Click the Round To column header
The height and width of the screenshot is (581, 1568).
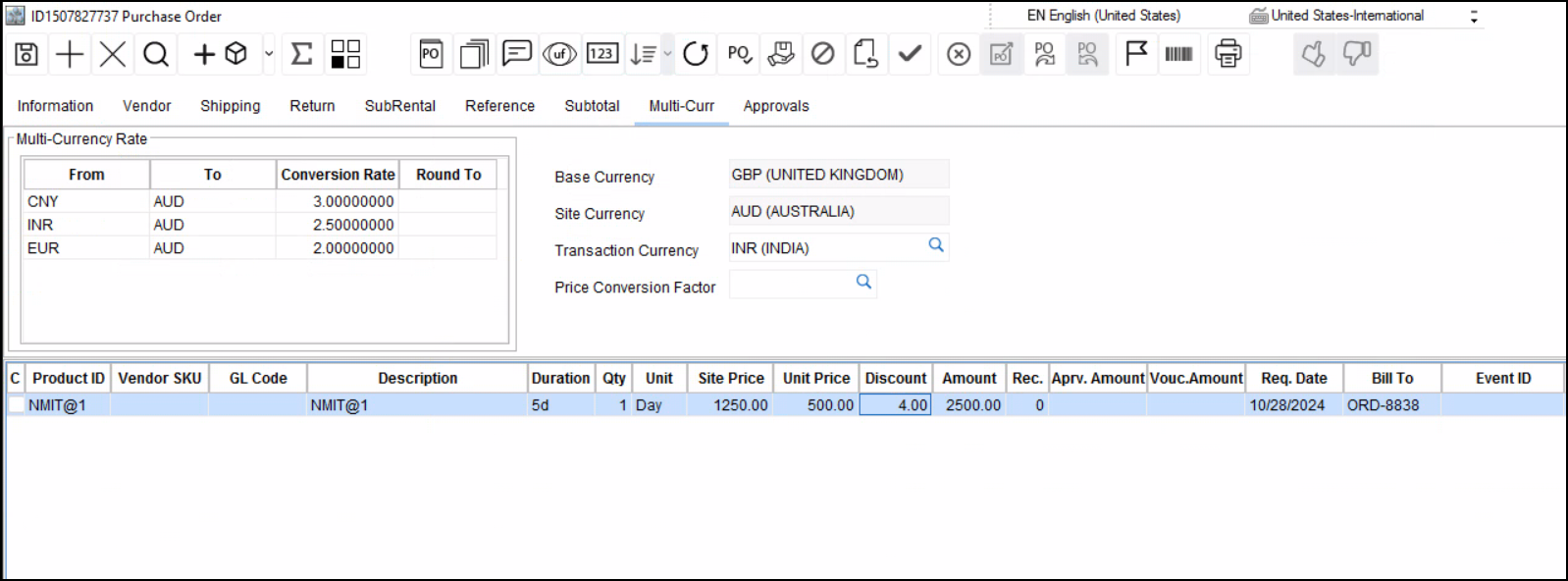tap(448, 175)
